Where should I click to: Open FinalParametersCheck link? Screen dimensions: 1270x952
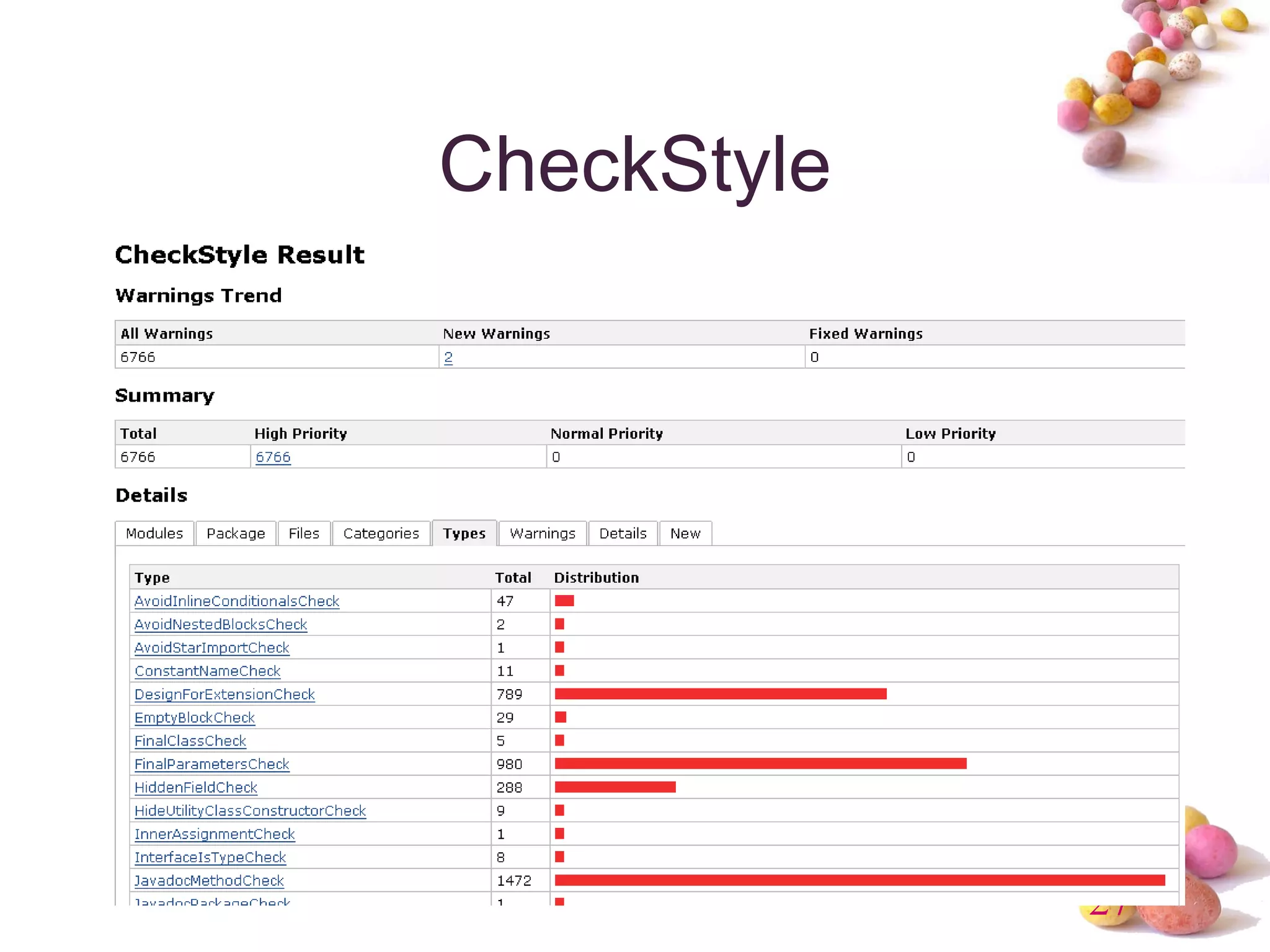pos(212,764)
